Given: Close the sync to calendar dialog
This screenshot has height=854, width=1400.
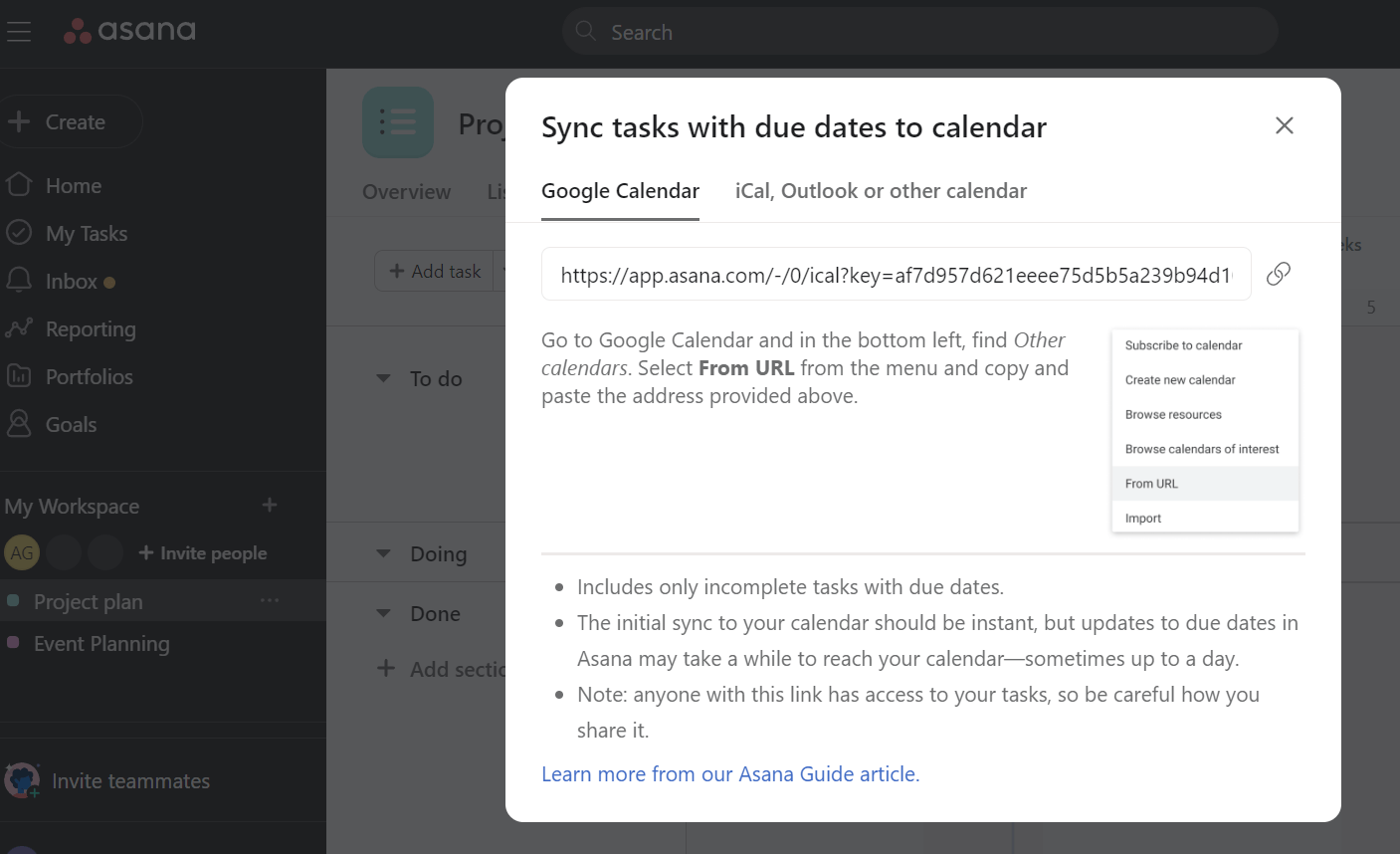Looking at the screenshot, I should 1285,125.
